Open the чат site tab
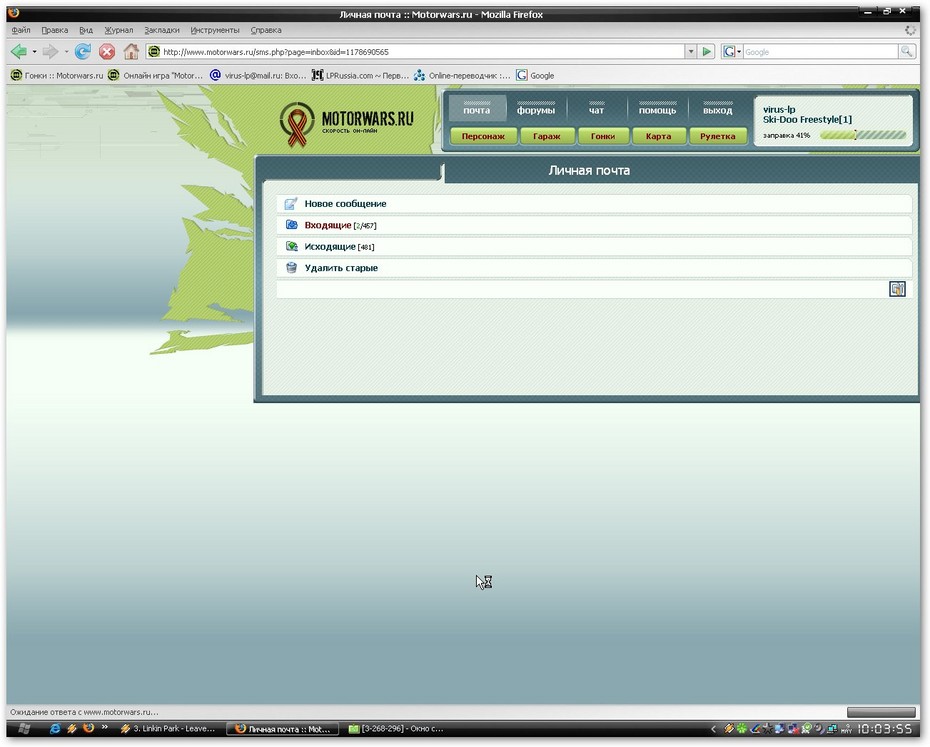The image size is (930, 747). click(596, 109)
